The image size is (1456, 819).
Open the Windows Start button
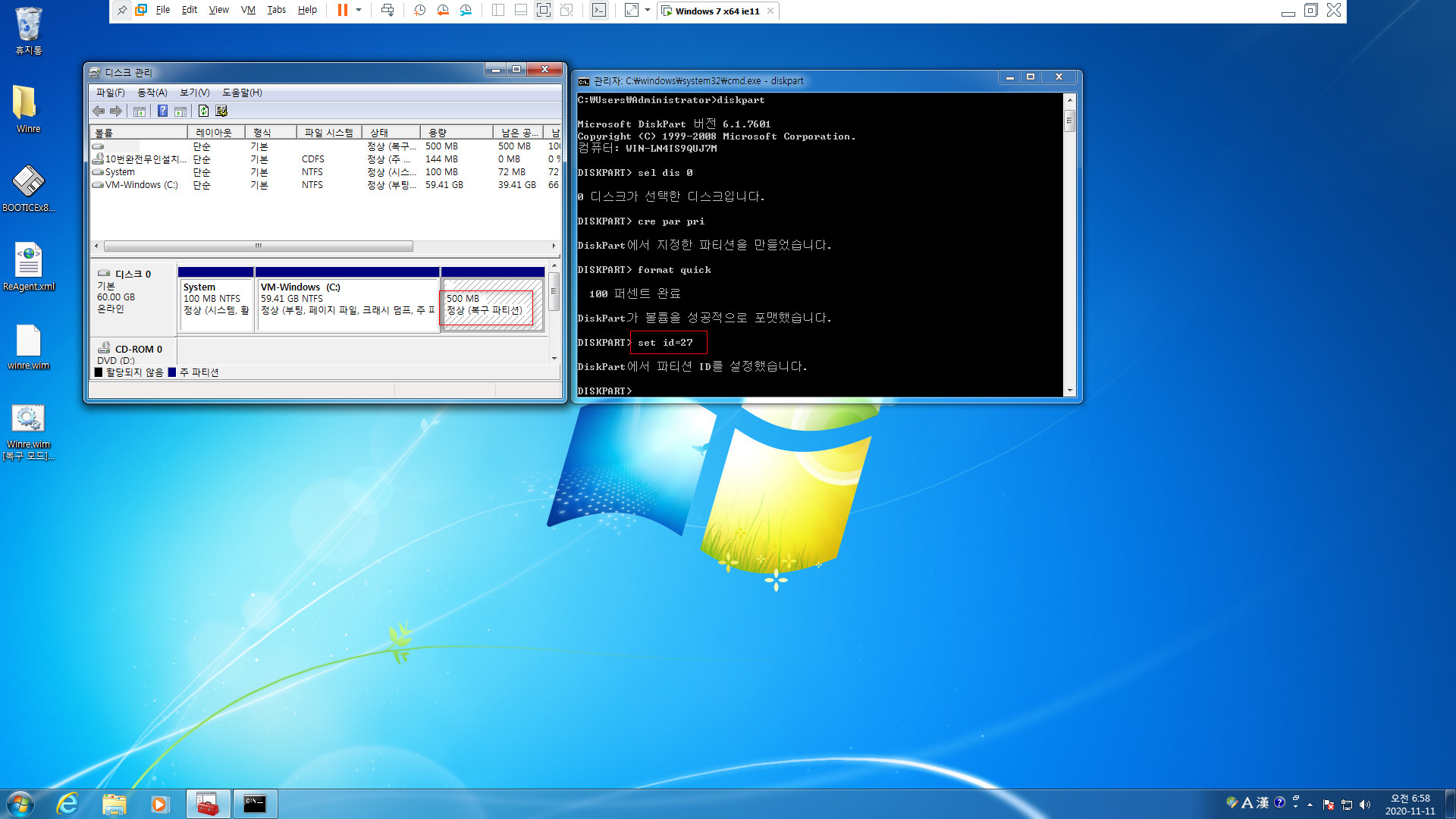tap(20, 804)
